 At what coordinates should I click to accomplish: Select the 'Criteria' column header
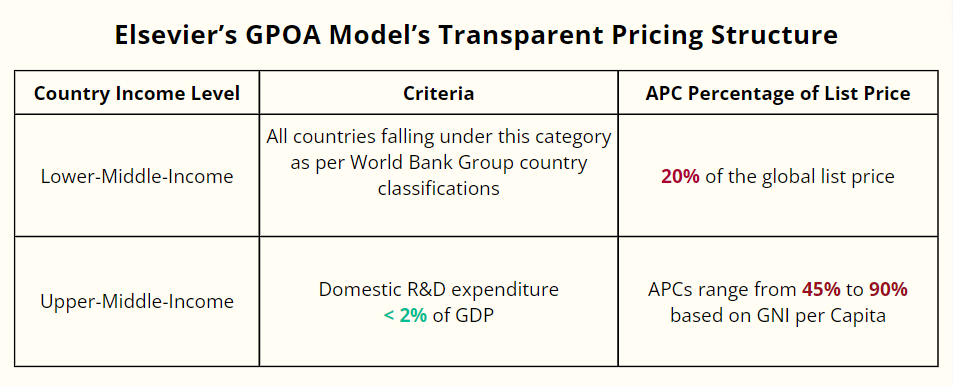point(438,93)
